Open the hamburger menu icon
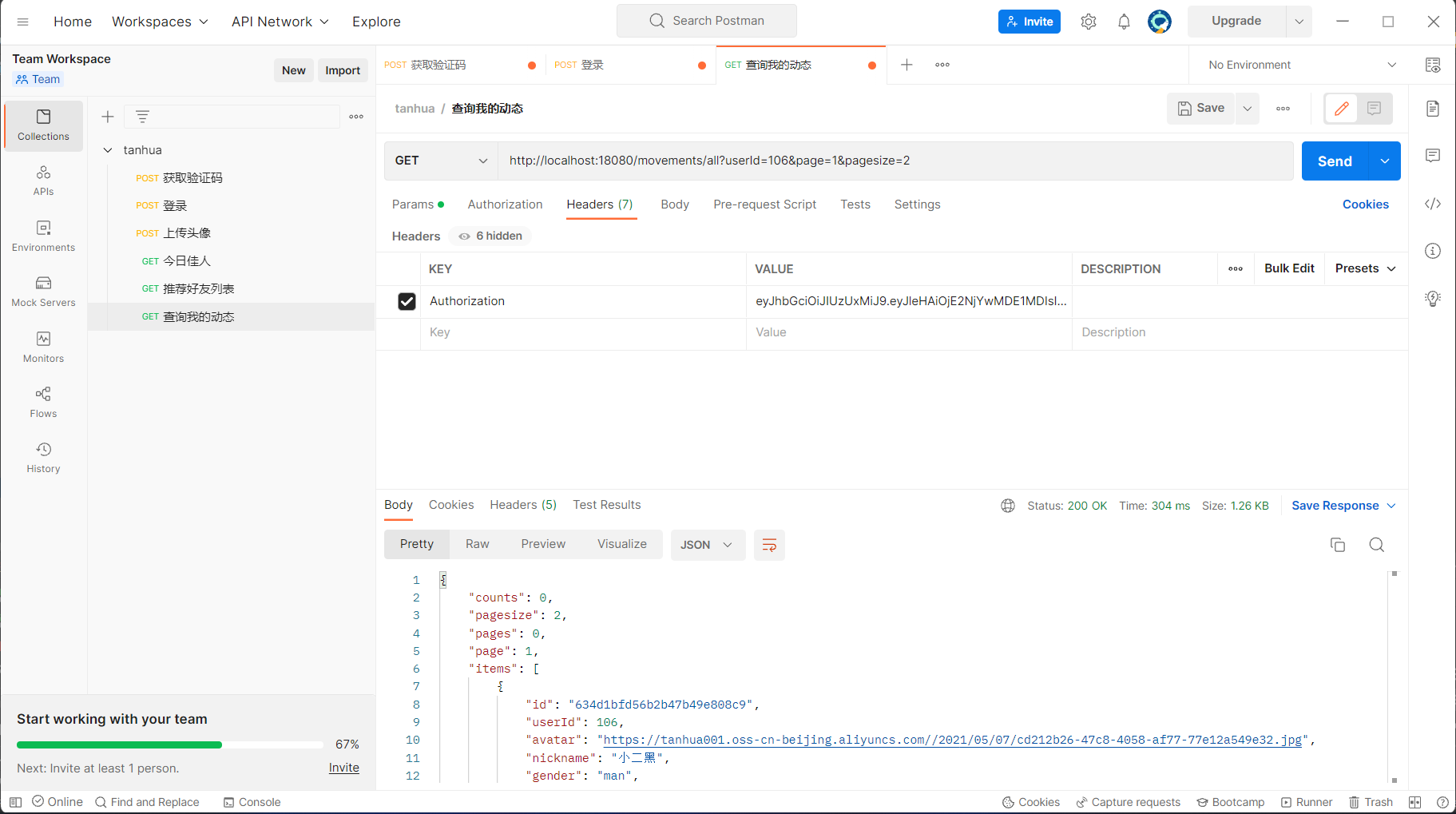1456x814 pixels. (22, 22)
